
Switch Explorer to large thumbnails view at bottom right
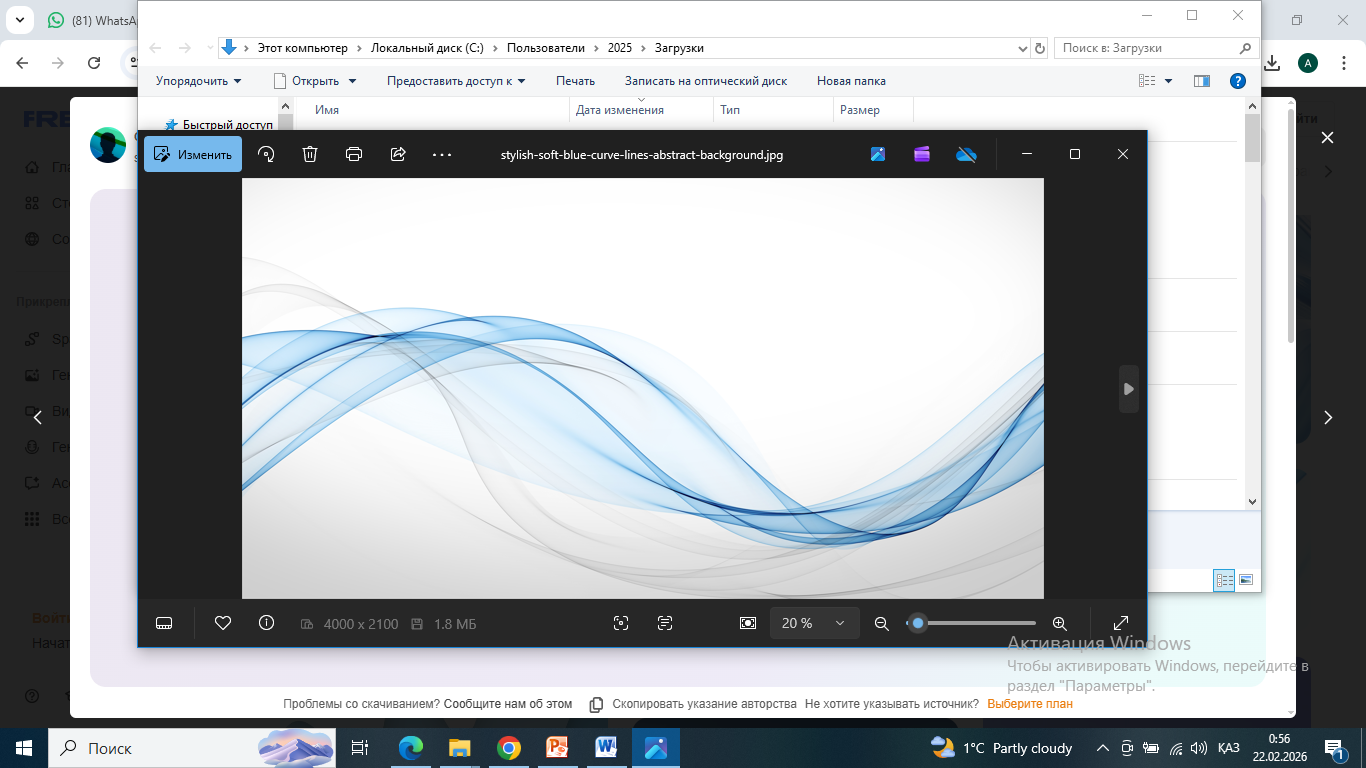1246,579
